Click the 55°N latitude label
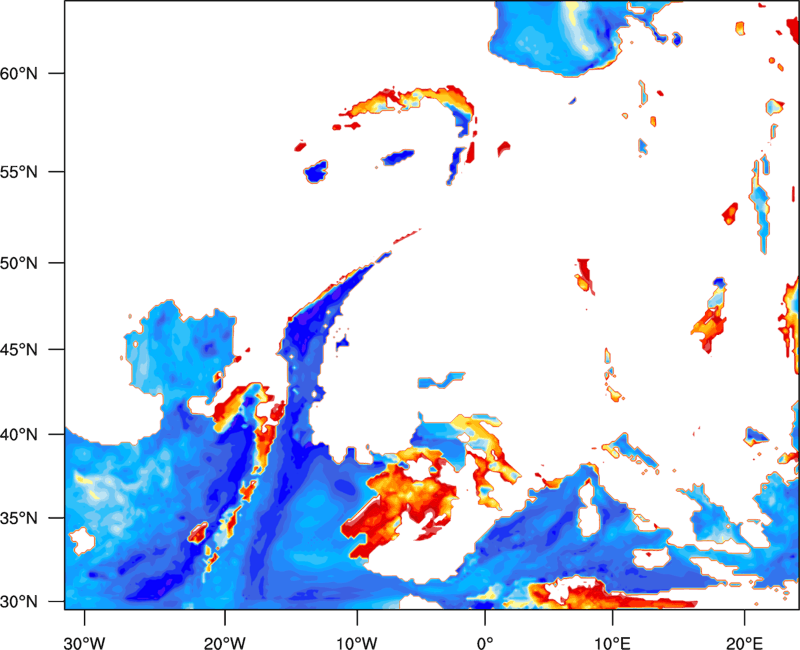 pyautogui.click(x=19, y=172)
